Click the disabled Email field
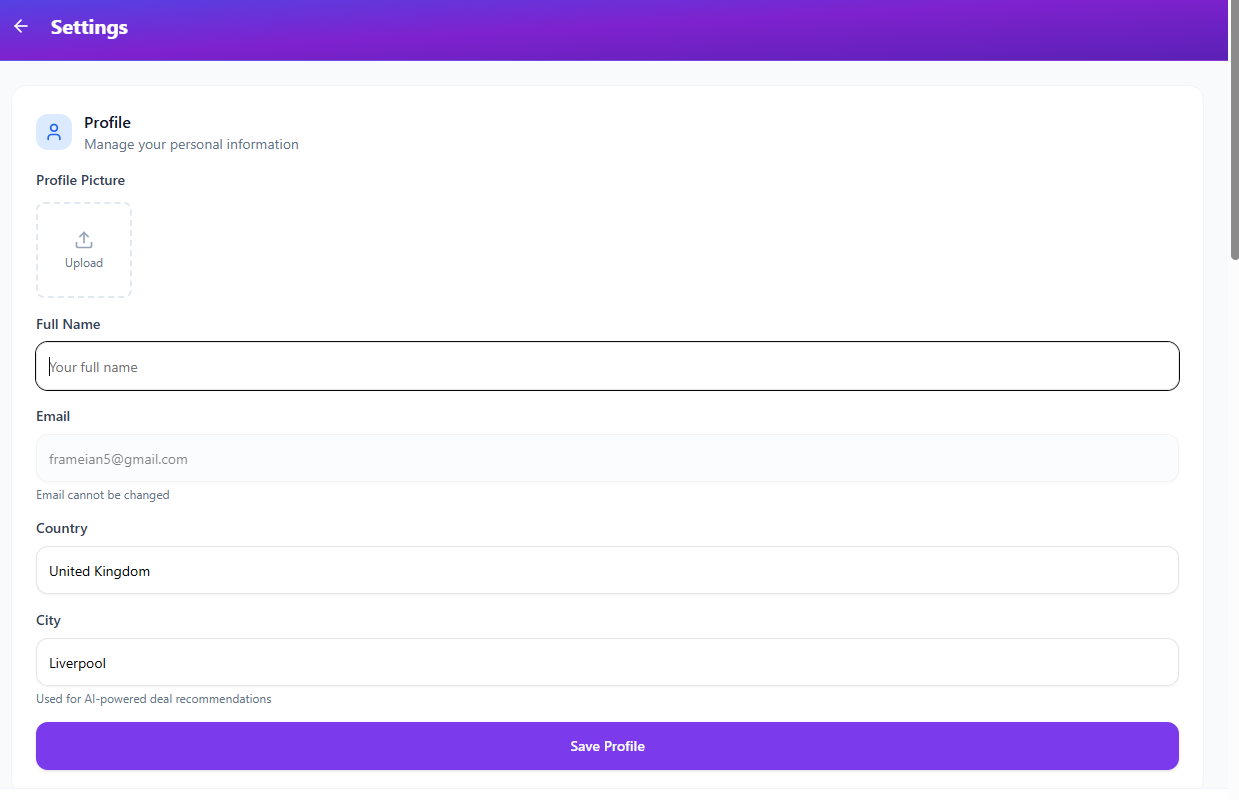Screen dimensions: 1239x800 [x=607, y=459]
